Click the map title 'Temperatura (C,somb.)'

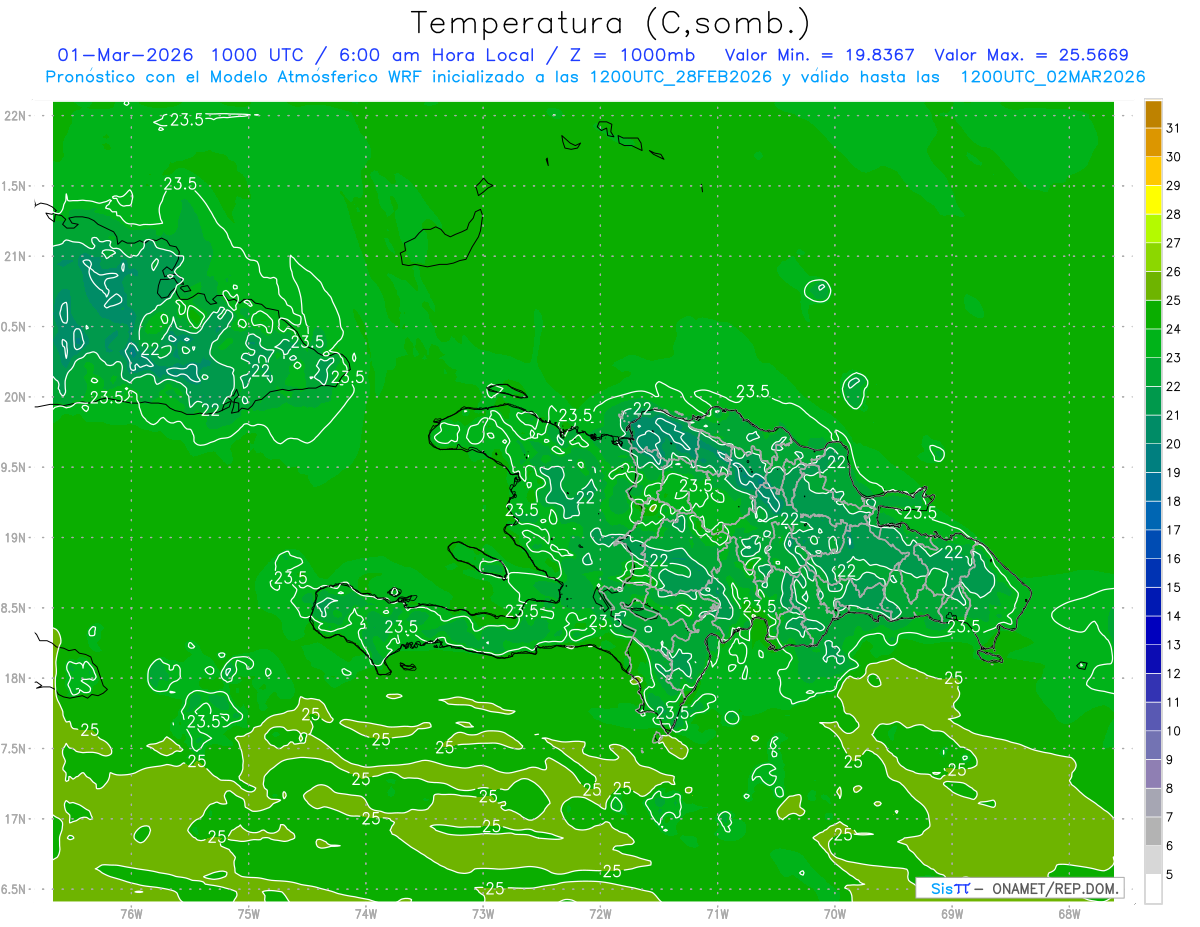pyautogui.click(x=611, y=23)
